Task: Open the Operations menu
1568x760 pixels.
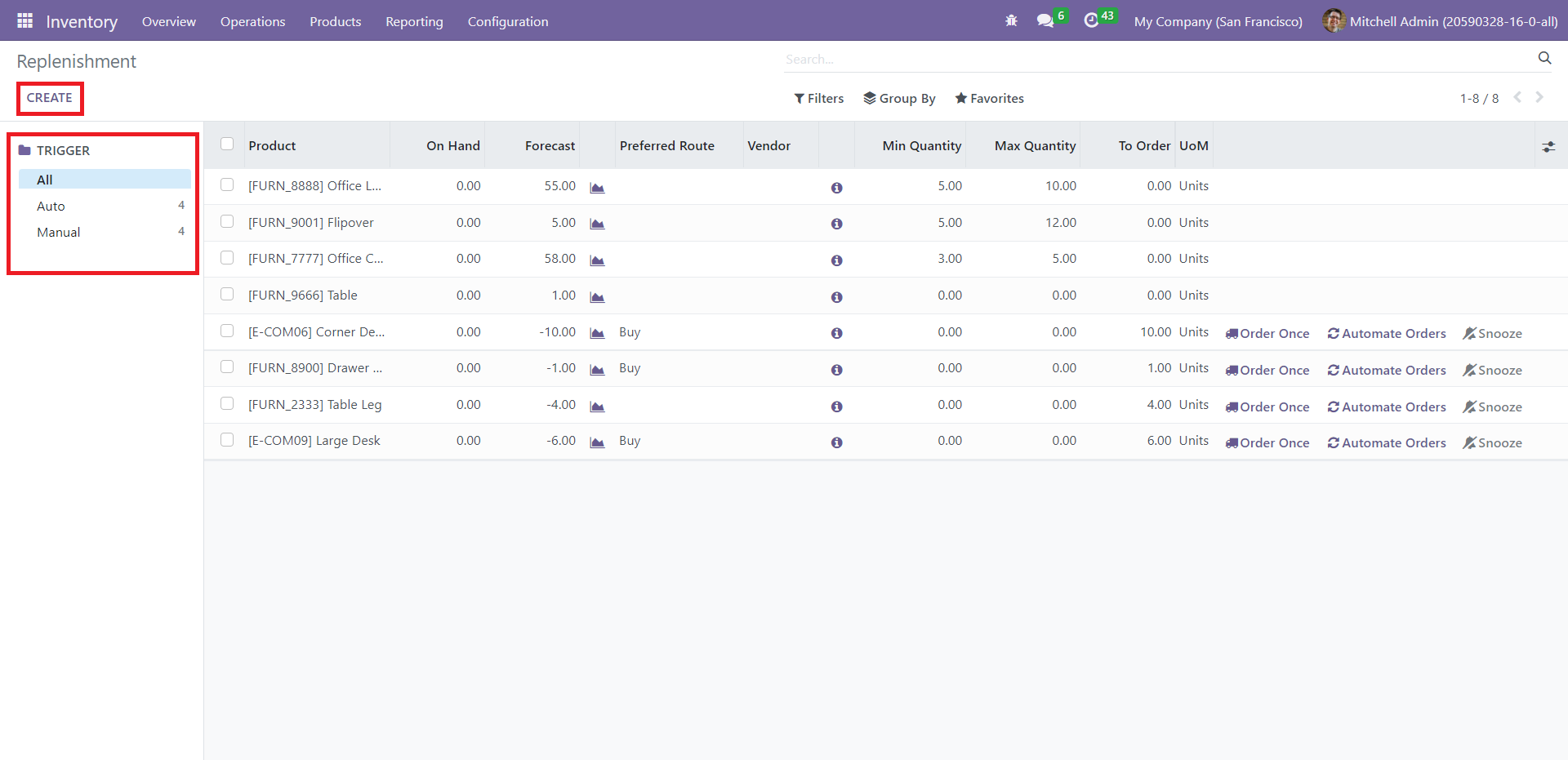Action: (x=252, y=21)
